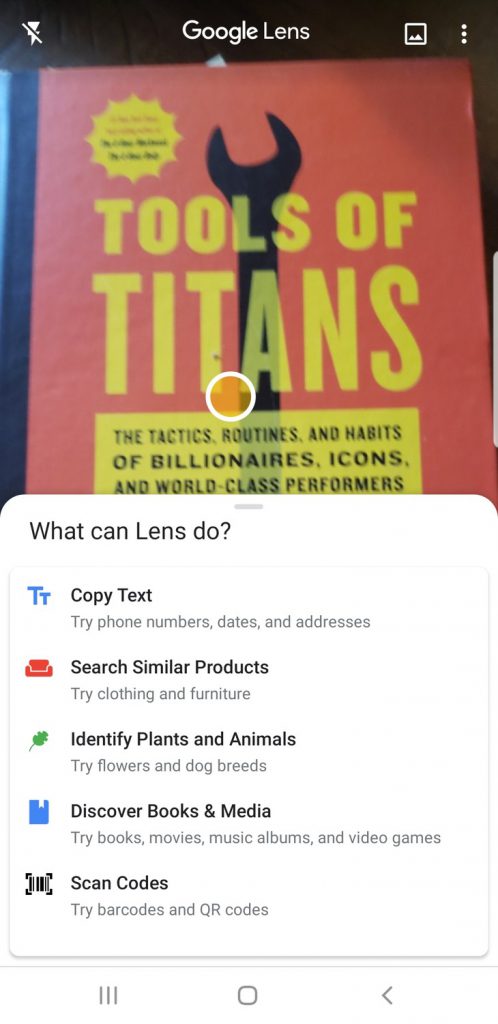Tap the Android home button
The height and width of the screenshot is (1024, 498).
click(247, 995)
